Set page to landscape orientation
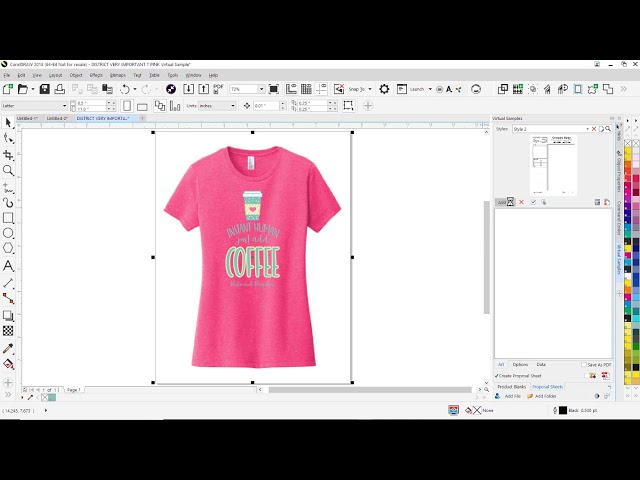The width and height of the screenshot is (640, 480). click(x=142, y=107)
